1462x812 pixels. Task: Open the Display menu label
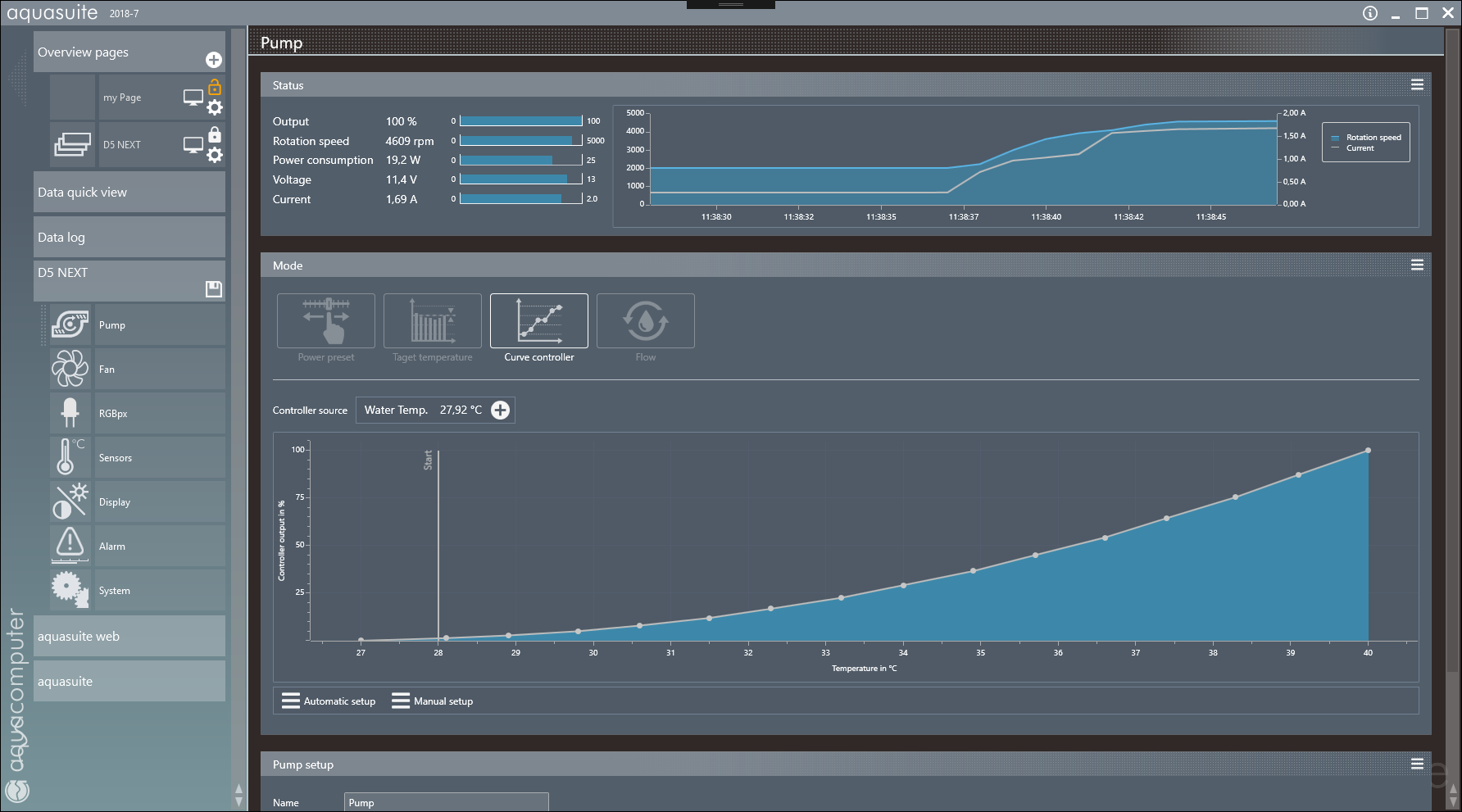(115, 502)
